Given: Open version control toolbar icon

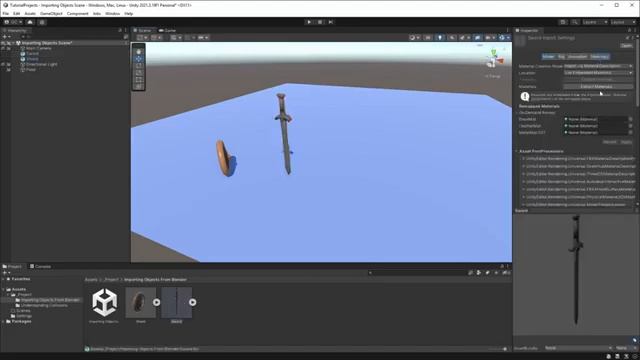Looking at the screenshot, I should 42,22.
